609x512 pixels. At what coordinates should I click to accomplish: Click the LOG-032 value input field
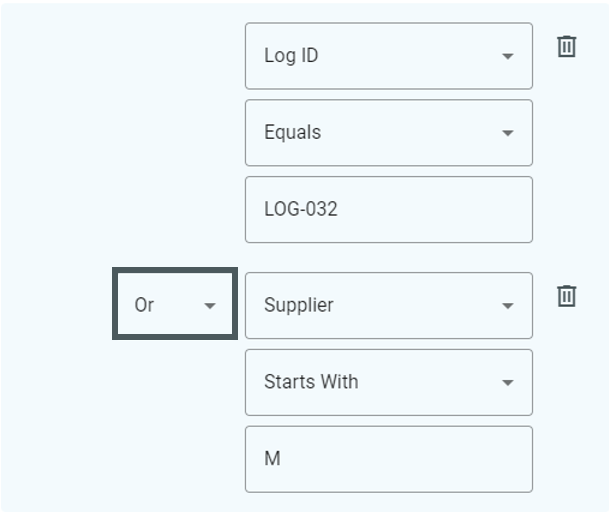pos(389,210)
